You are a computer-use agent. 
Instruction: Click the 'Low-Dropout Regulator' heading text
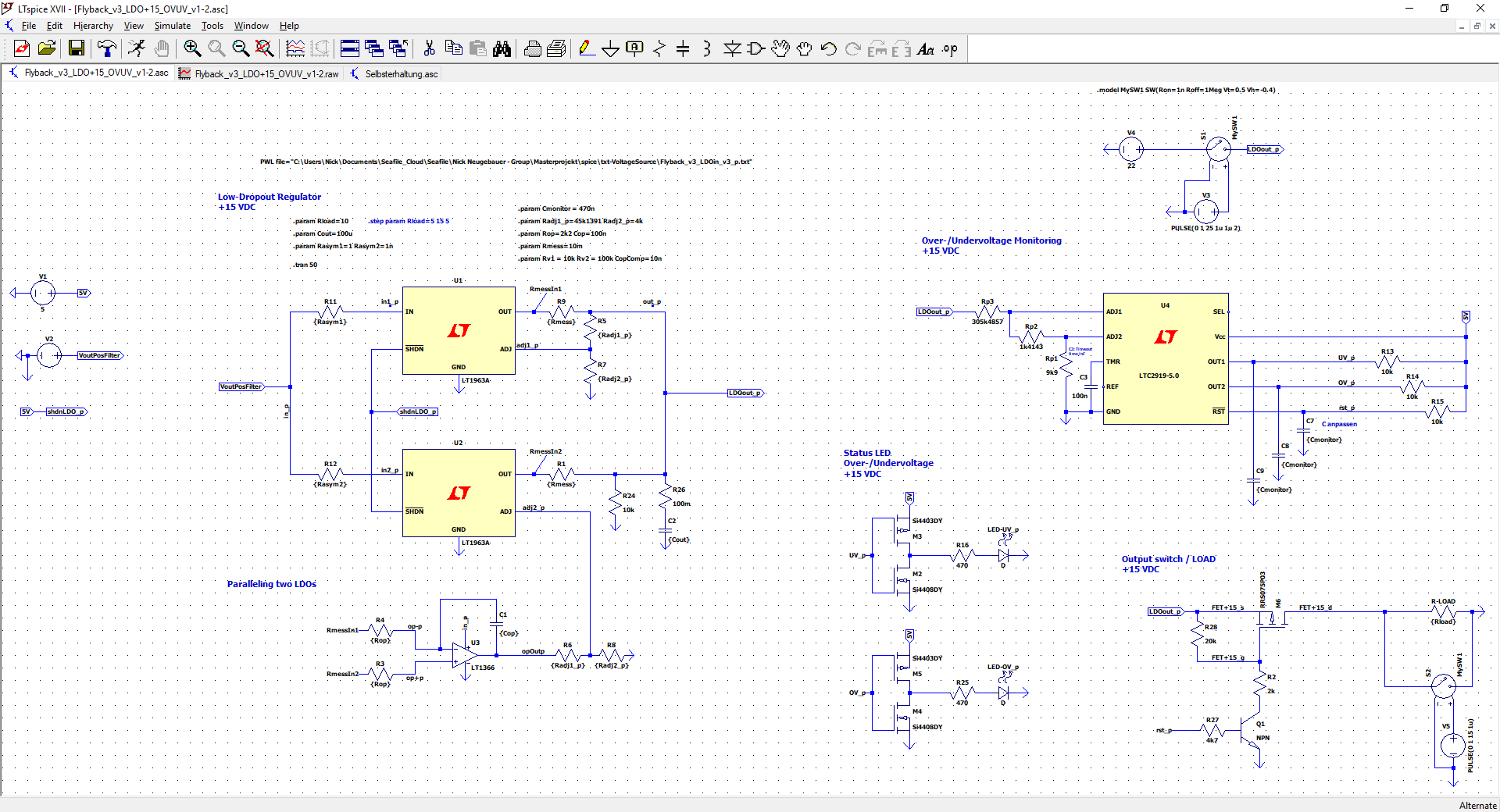coord(270,197)
